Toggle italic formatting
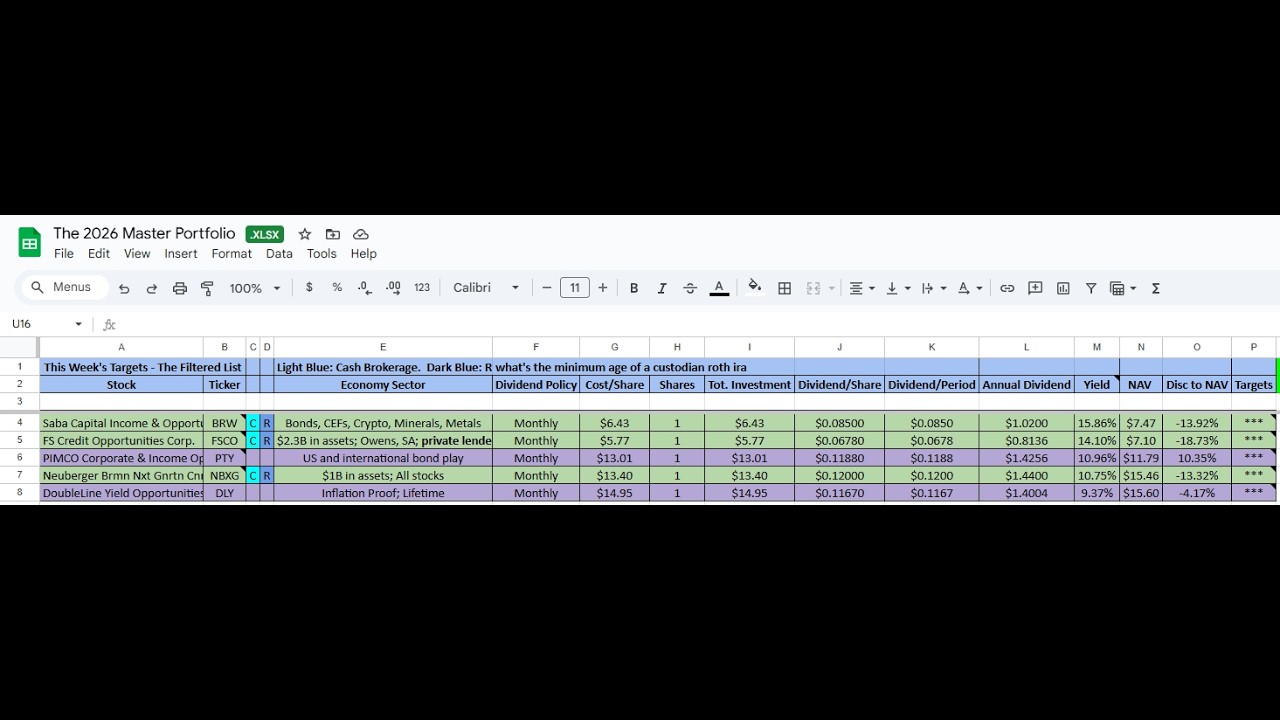1280x720 pixels. click(662, 288)
